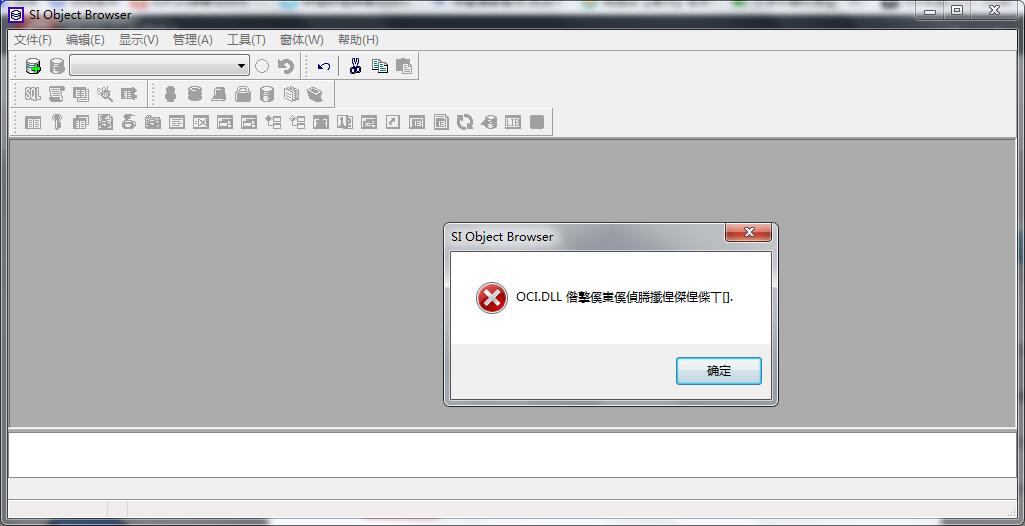Click the message output pane at bottom
This screenshot has height=526, width=1025.
click(x=512, y=455)
